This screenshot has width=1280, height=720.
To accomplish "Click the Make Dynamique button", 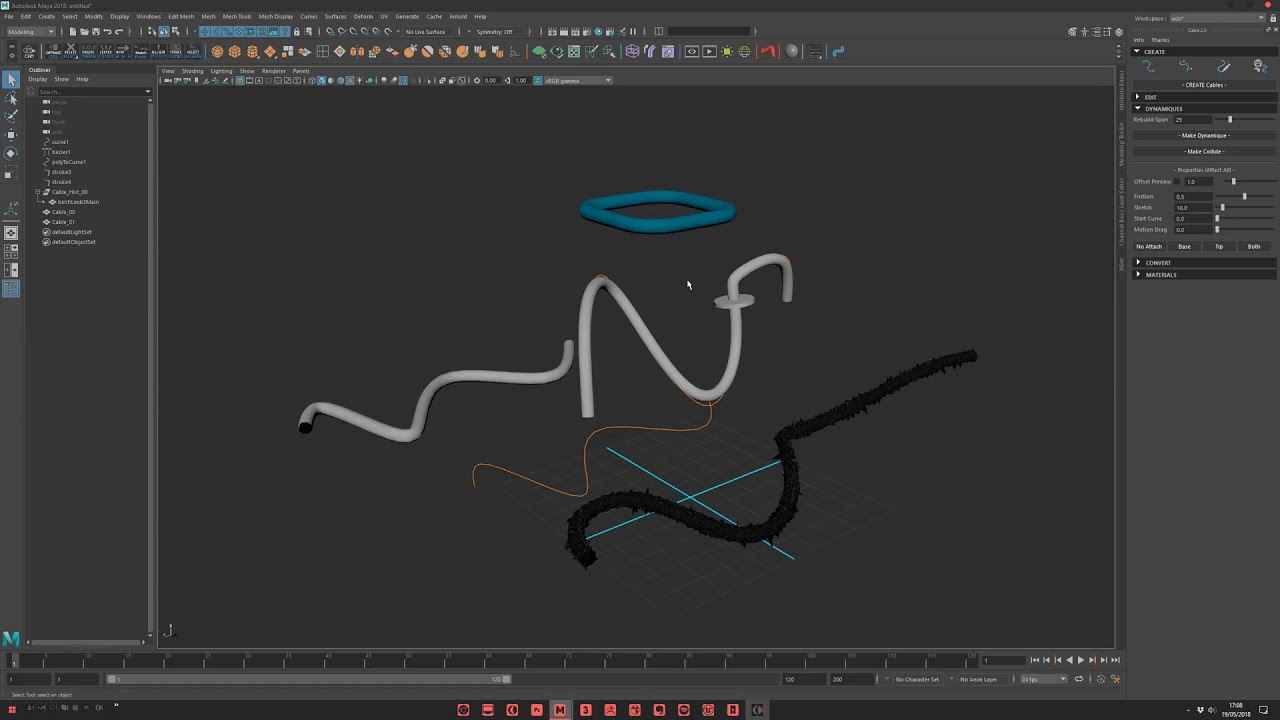I will coord(1203,136).
